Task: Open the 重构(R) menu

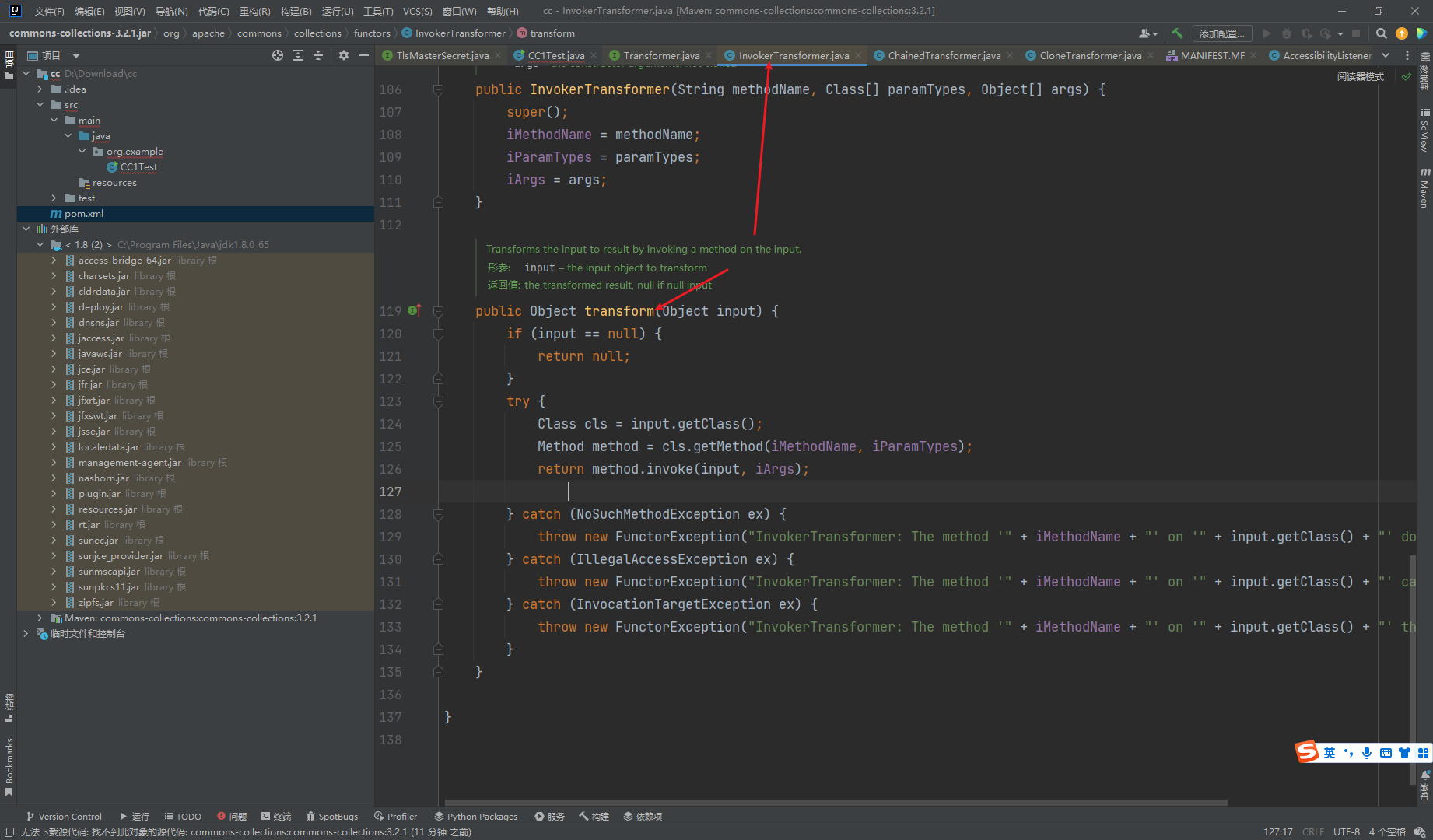Action: tap(254, 11)
